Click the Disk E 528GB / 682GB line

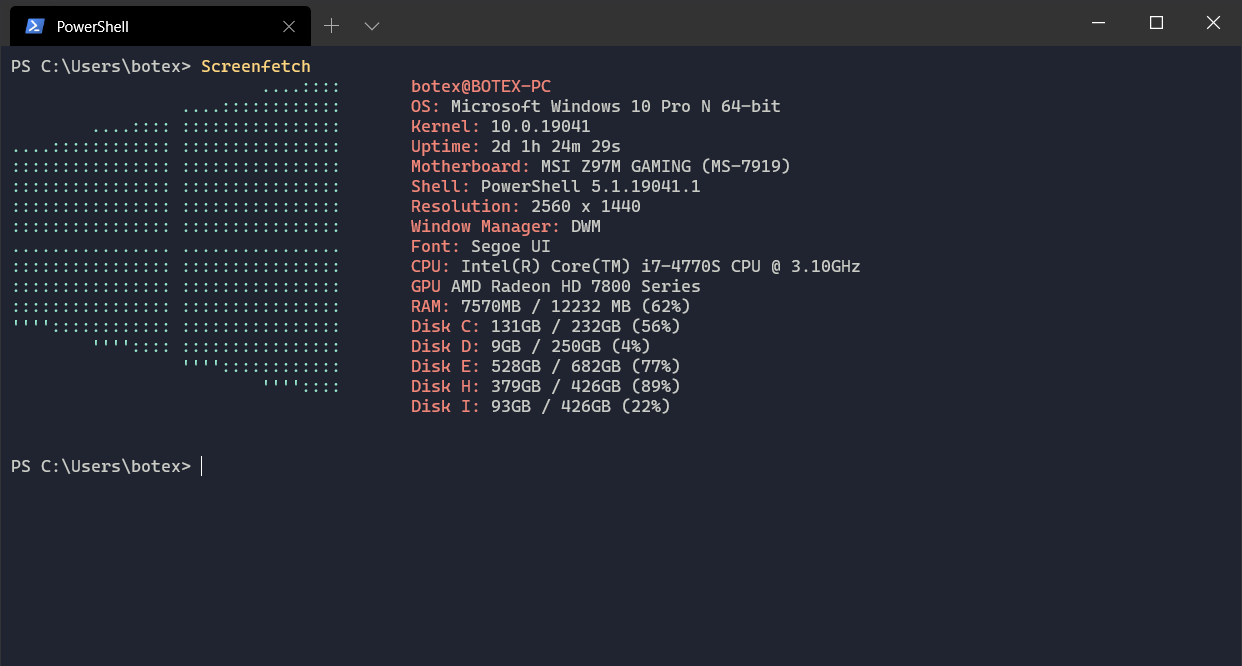[x=546, y=367]
